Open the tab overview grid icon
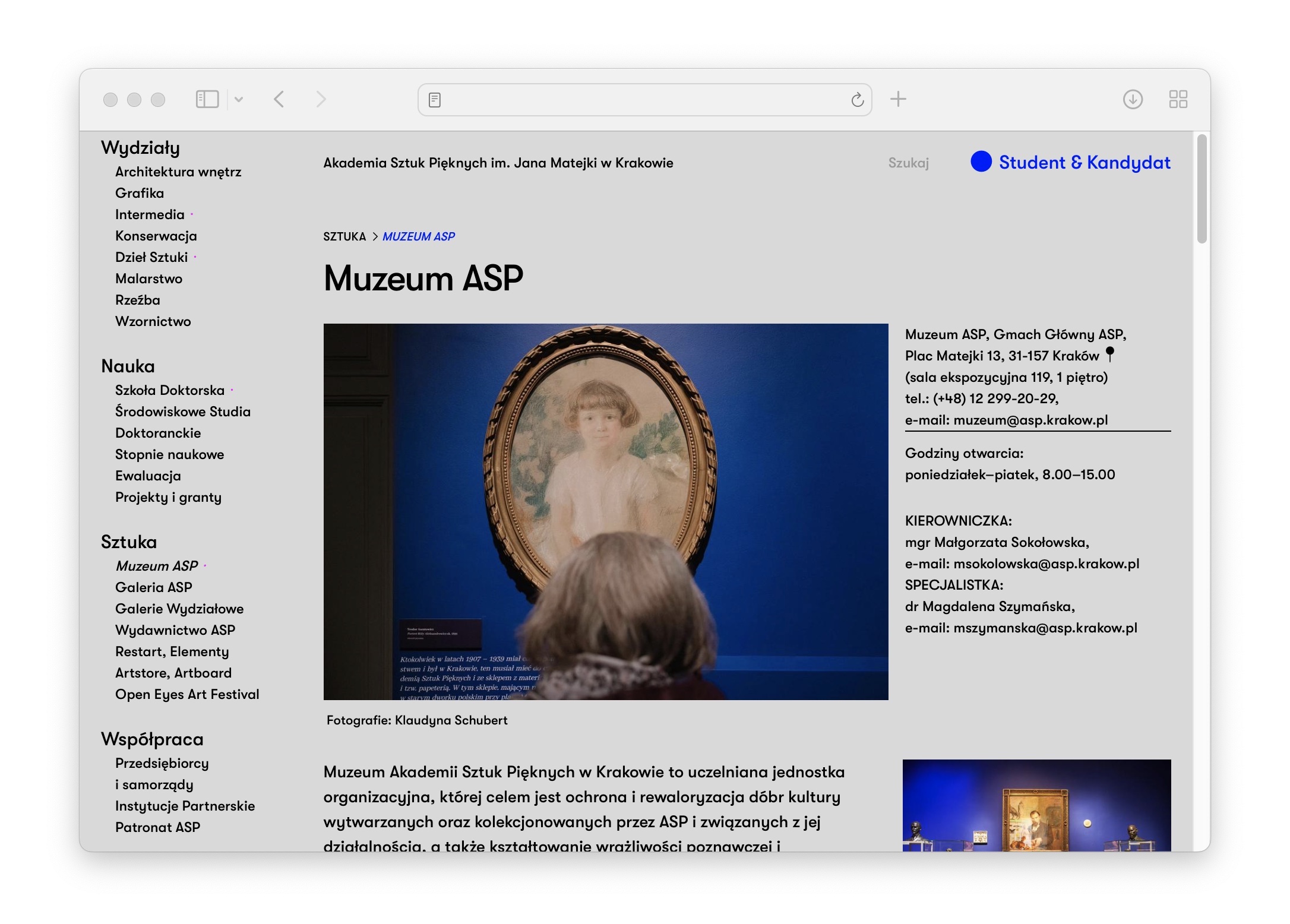The width and height of the screenshot is (1290, 924). [x=1178, y=99]
